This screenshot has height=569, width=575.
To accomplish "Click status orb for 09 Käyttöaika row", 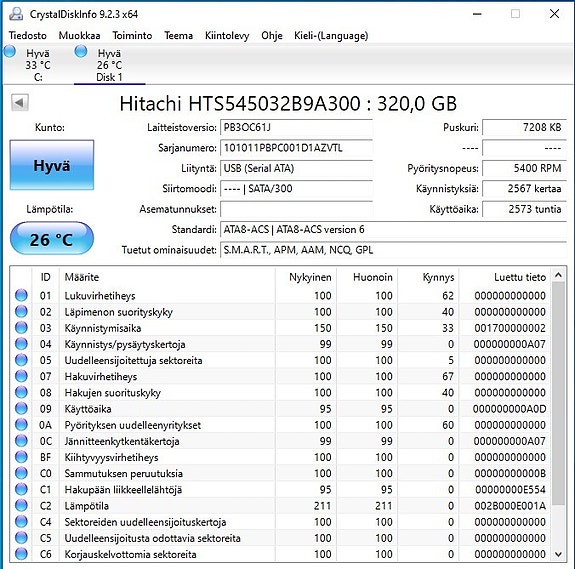I will tap(21, 408).
